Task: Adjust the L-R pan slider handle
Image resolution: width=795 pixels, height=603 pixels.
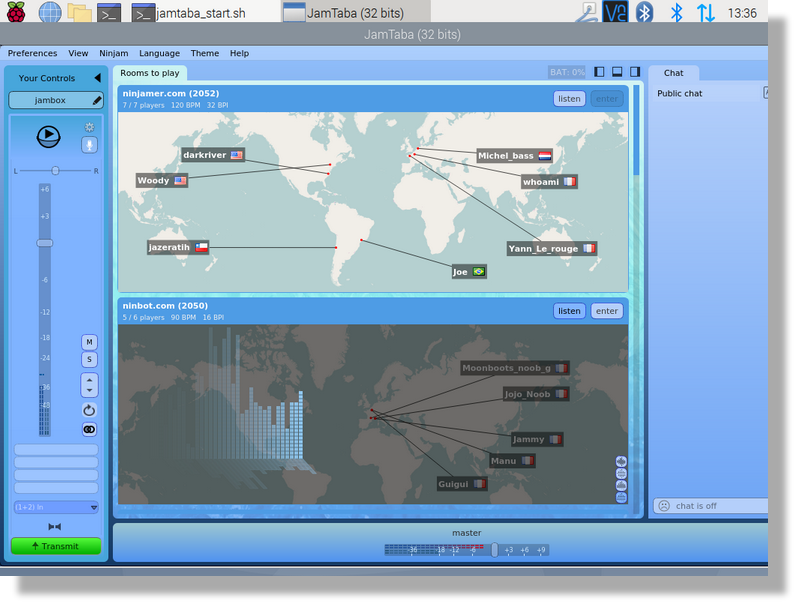Action: point(55,171)
